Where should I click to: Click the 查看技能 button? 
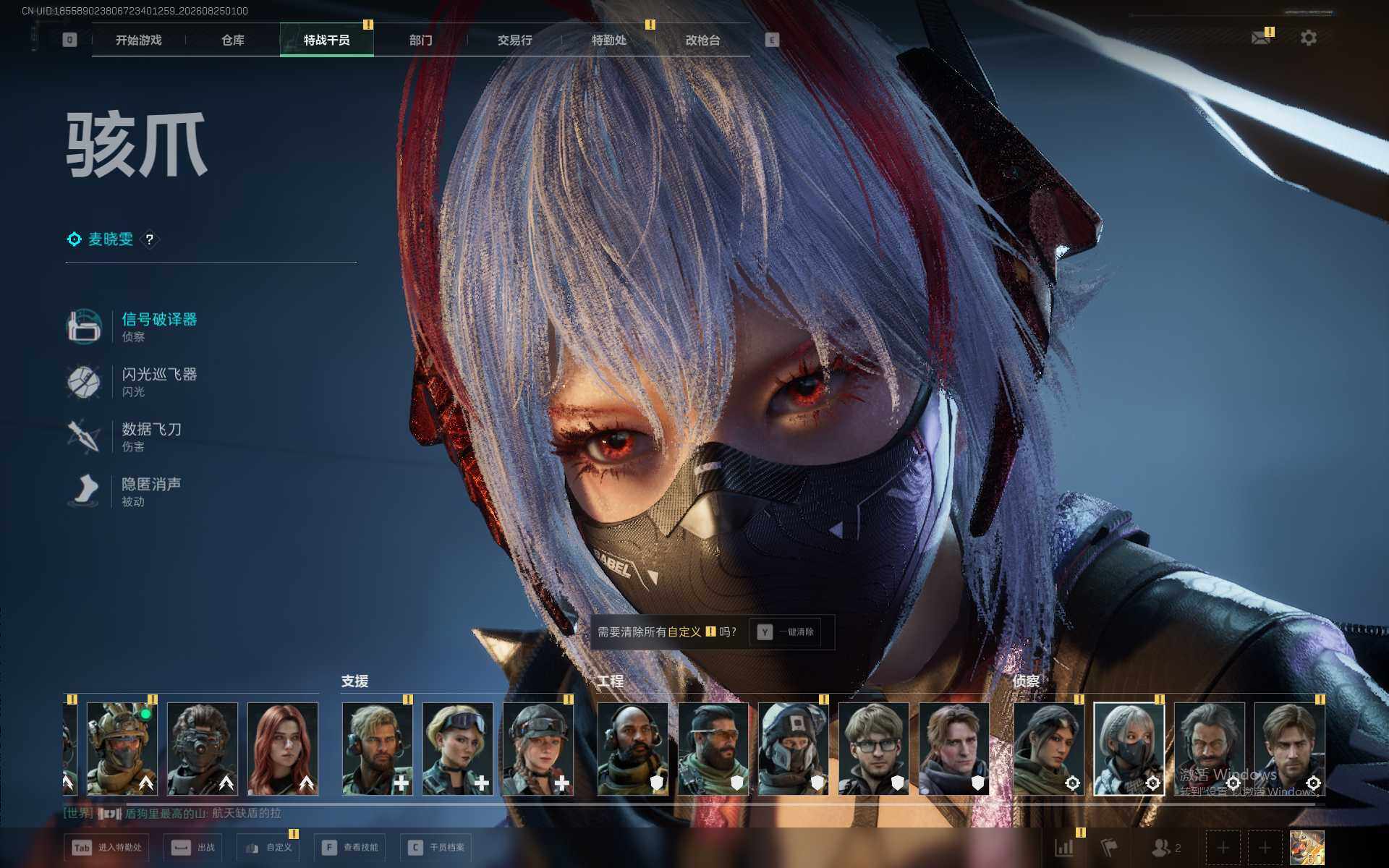click(x=350, y=847)
